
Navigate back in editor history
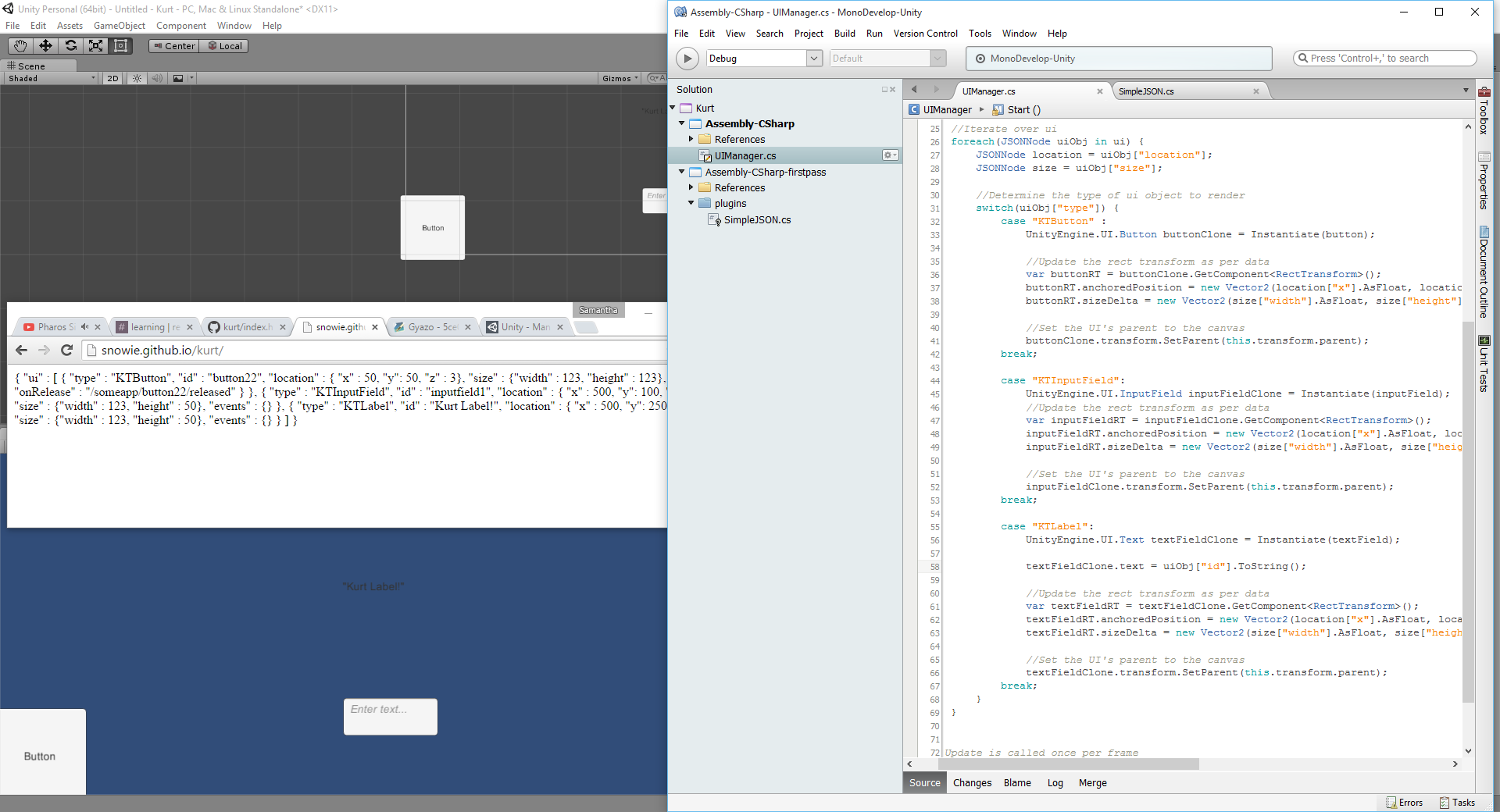click(x=914, y=90)
